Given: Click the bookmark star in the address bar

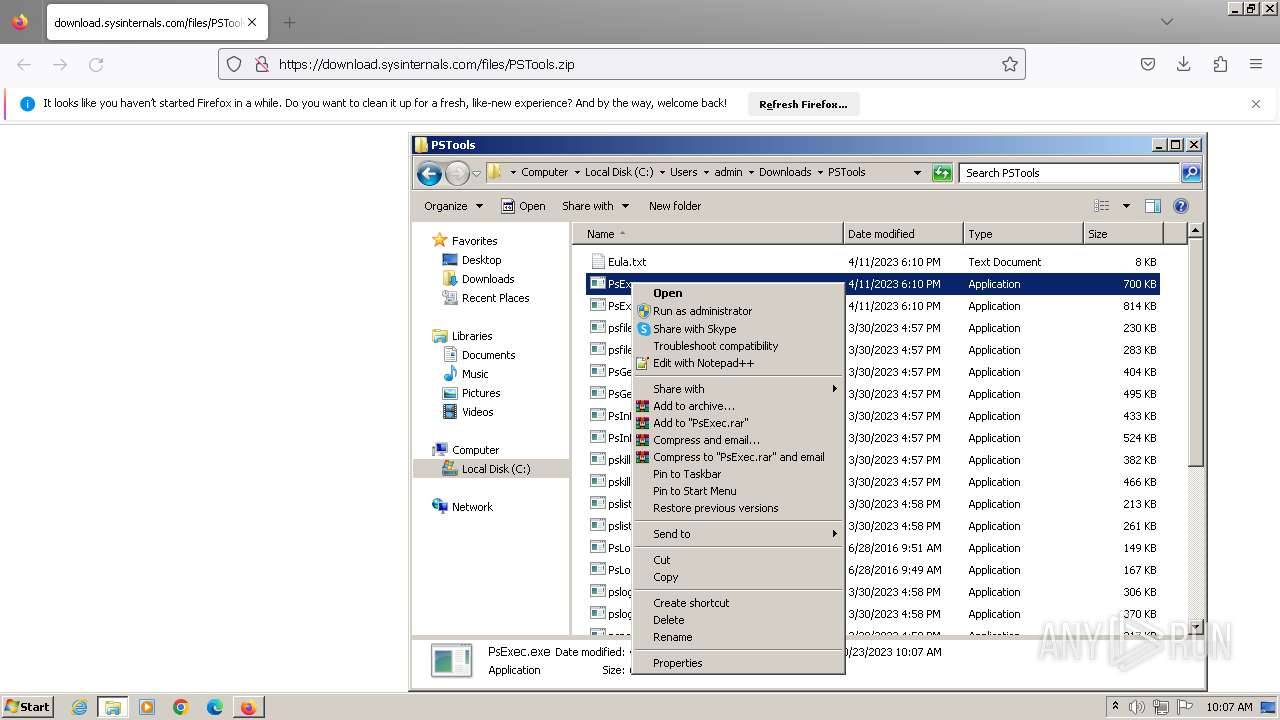Looking at the screenshot, I should coord(1010,64).
